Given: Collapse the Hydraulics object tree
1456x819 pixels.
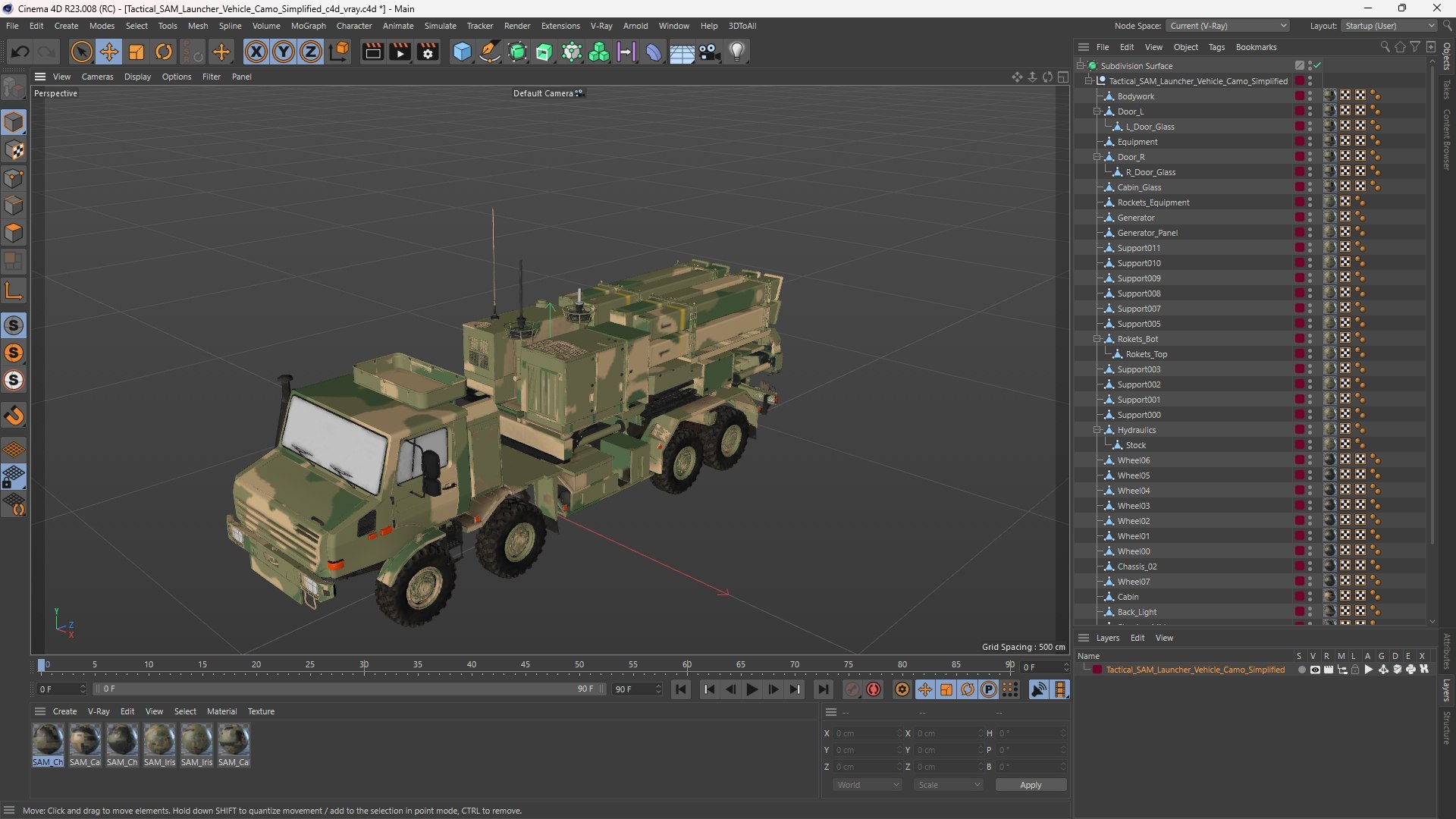Looking at the screenshot, I should (1097, 430).
